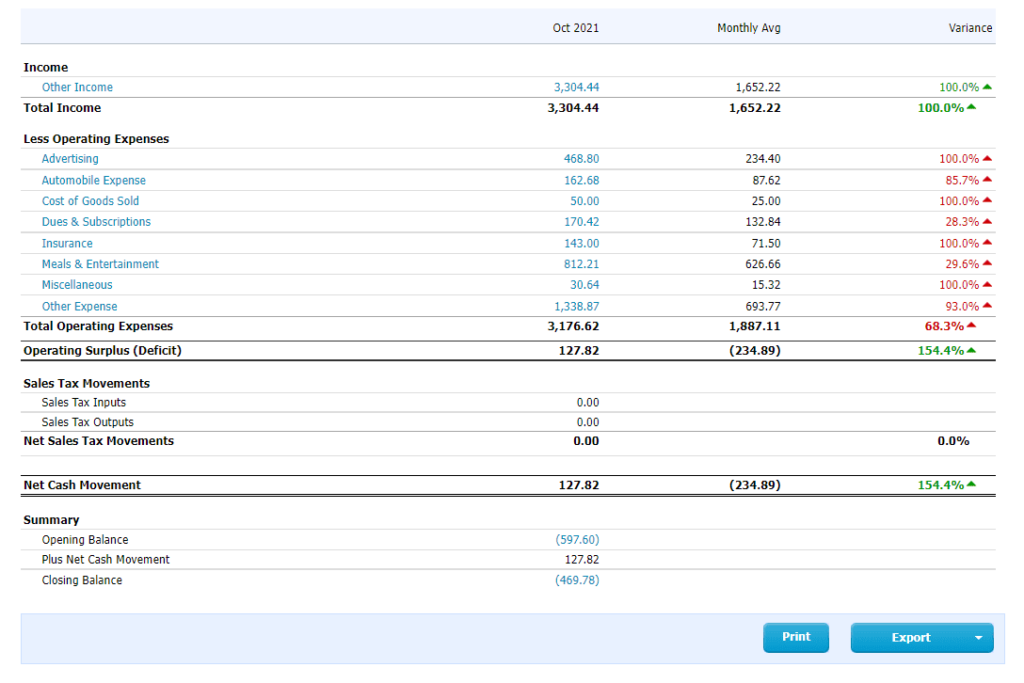
Task: Expand the Export dropdown arrow
Action: pos(978,638)
